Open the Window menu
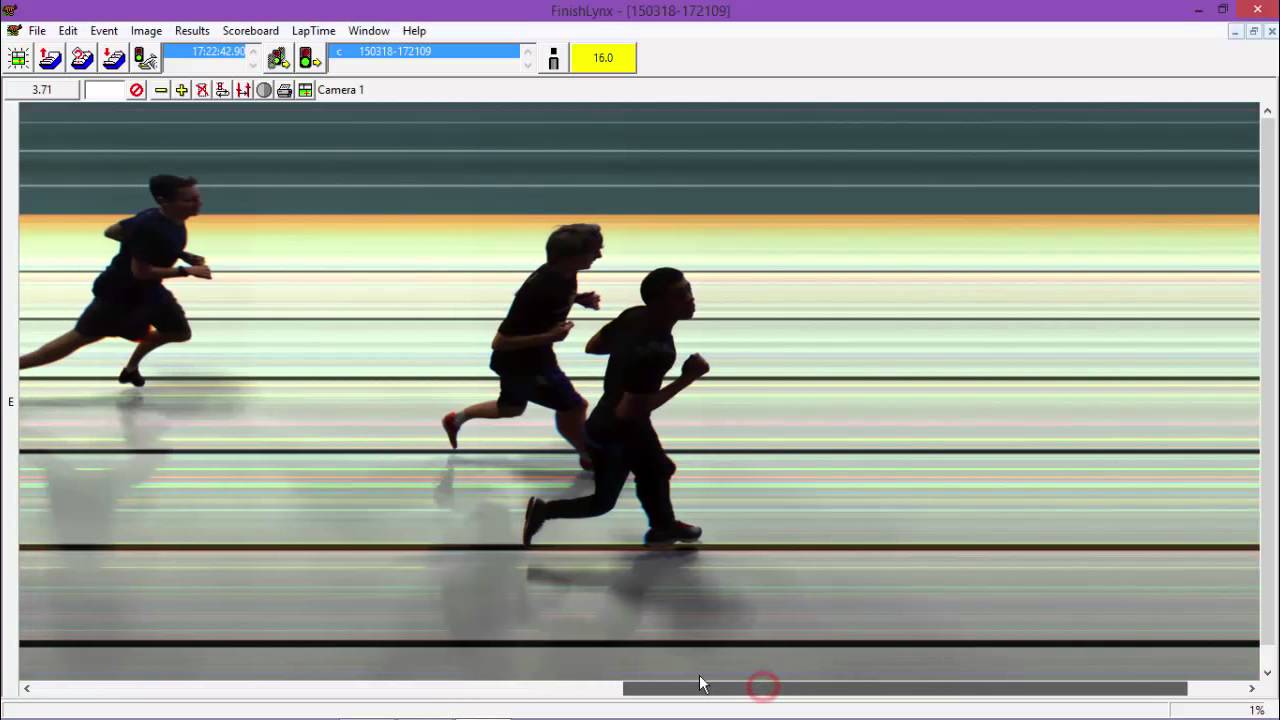The width and height of the screenshot is (1280, 720). [x=369, y=31]
